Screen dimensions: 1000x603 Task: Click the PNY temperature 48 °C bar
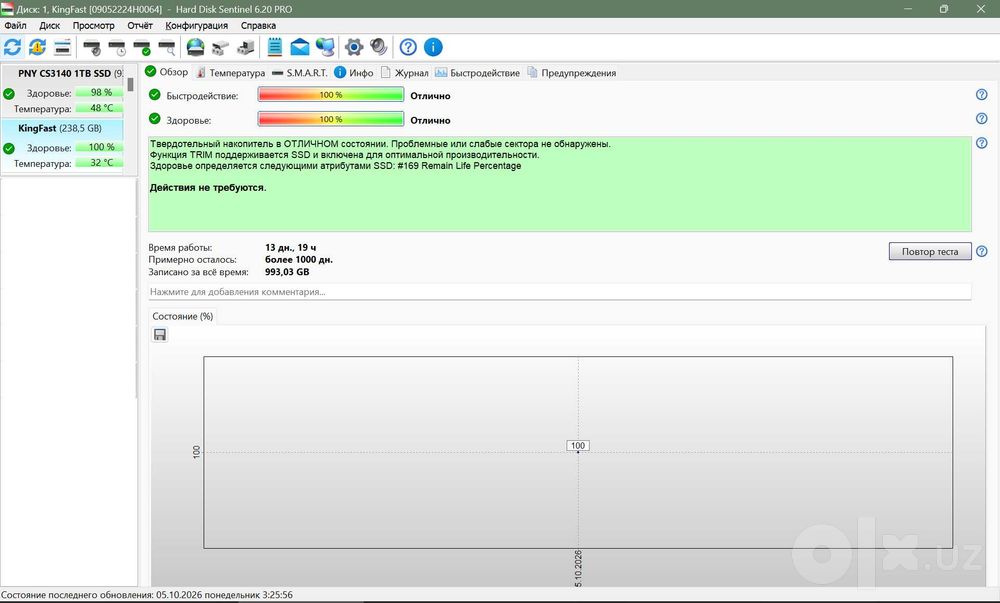(99, 108)
